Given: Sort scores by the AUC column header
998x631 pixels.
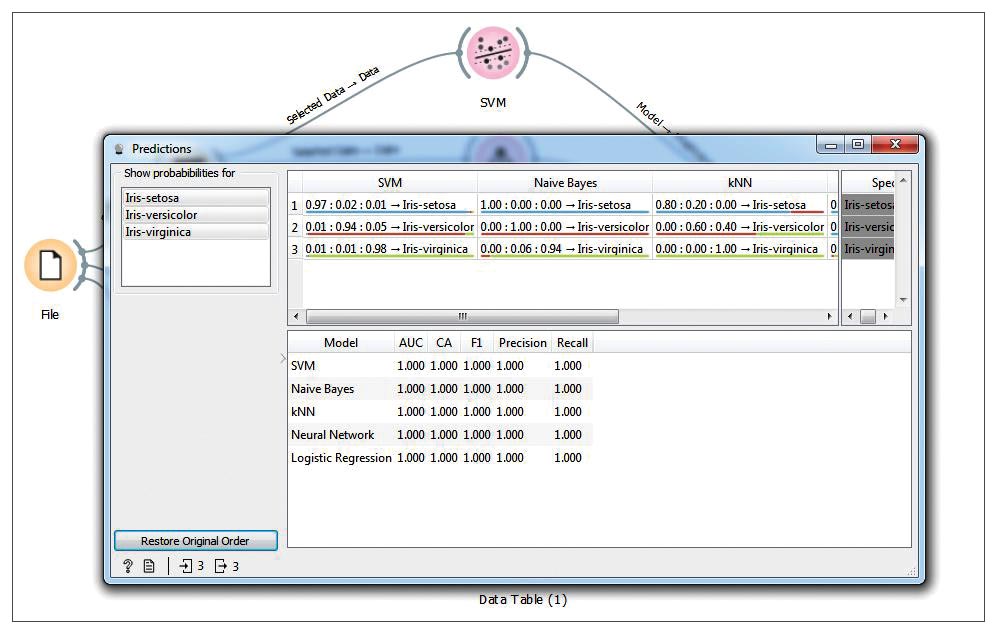Looking at the screenshot, I should pyautogui.click(x=410, y=343).
